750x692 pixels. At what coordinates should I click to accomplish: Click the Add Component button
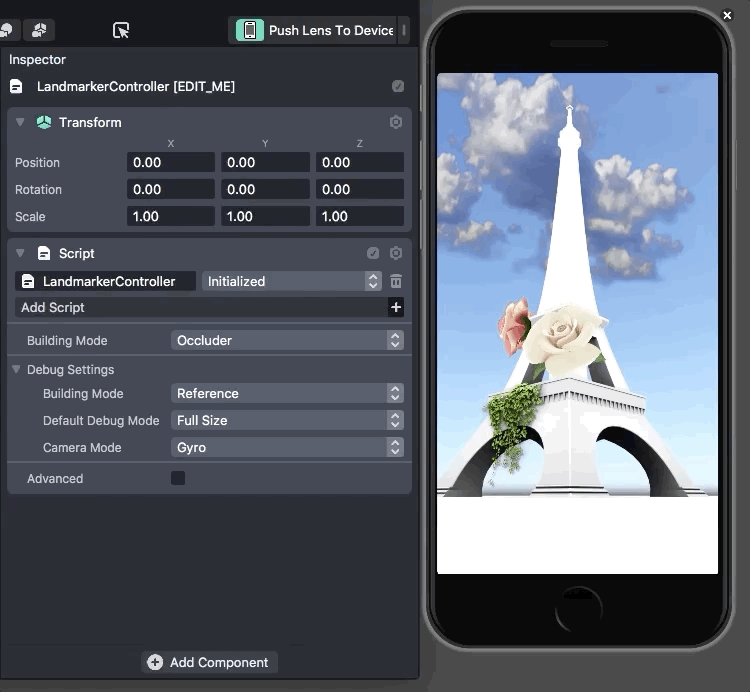[x=209, y=662]
